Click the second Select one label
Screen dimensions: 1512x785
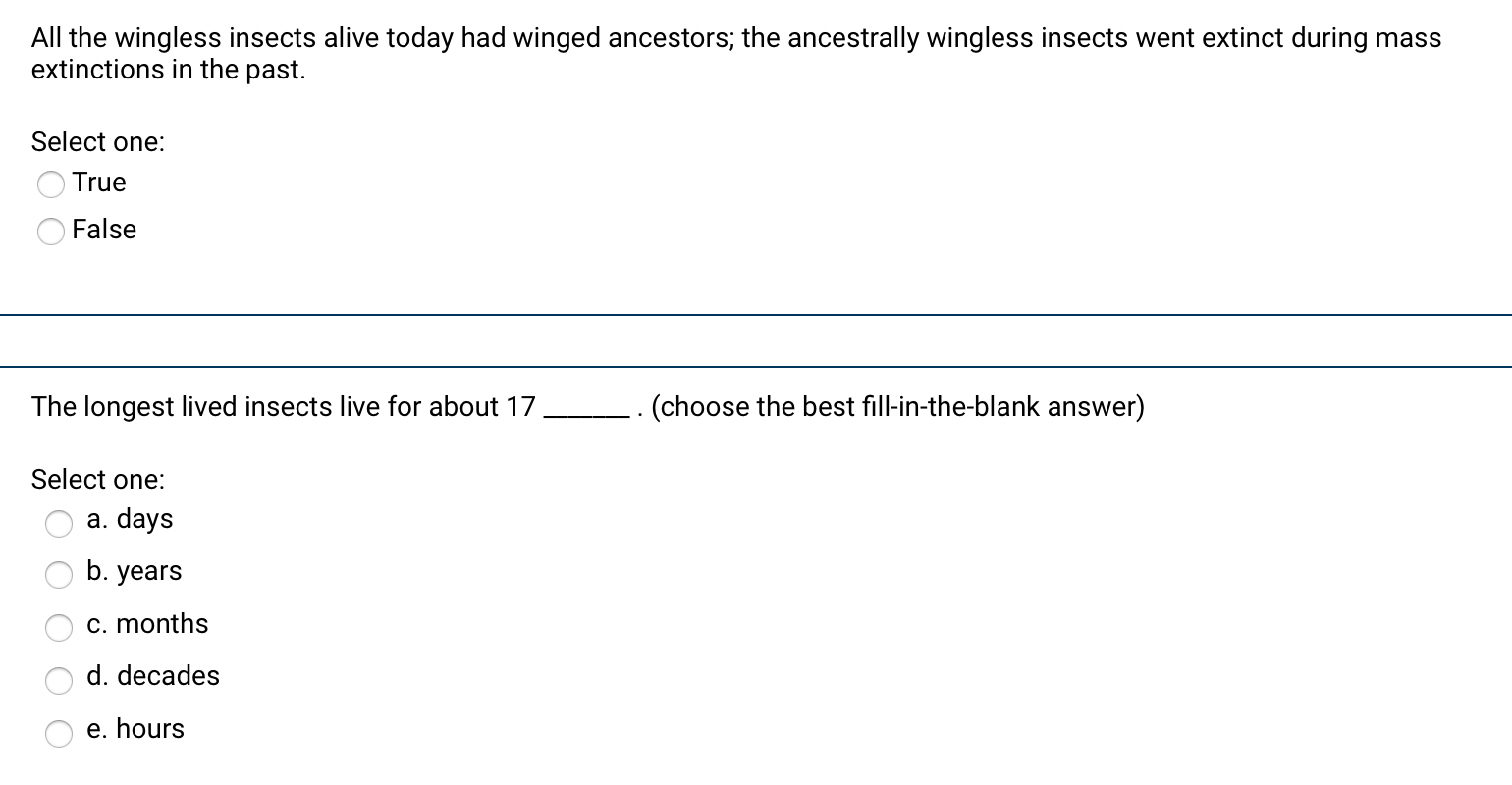coord(98,480)
